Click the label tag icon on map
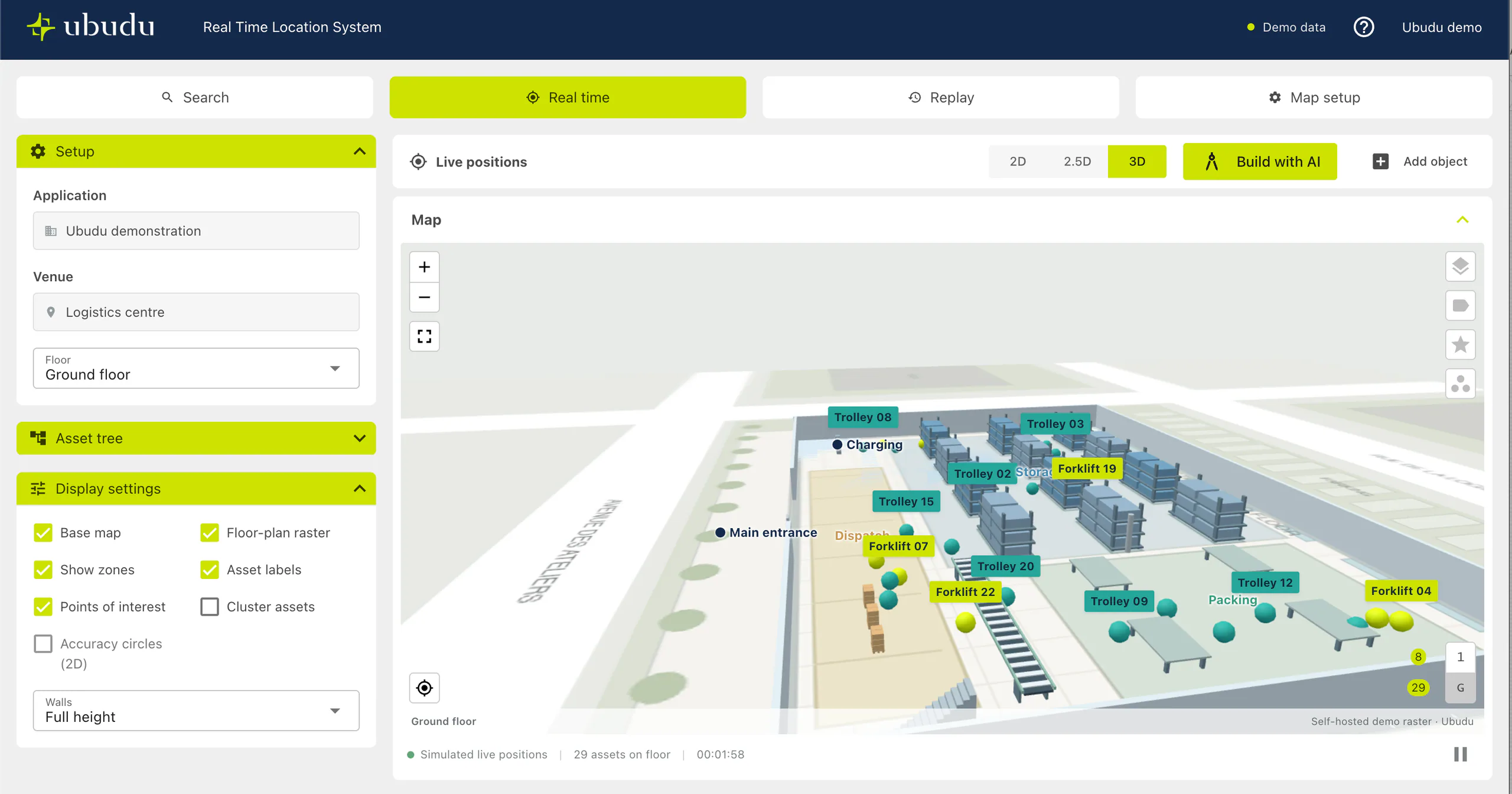Viewport: 1512px width, 794px height. click(1460, 305)
